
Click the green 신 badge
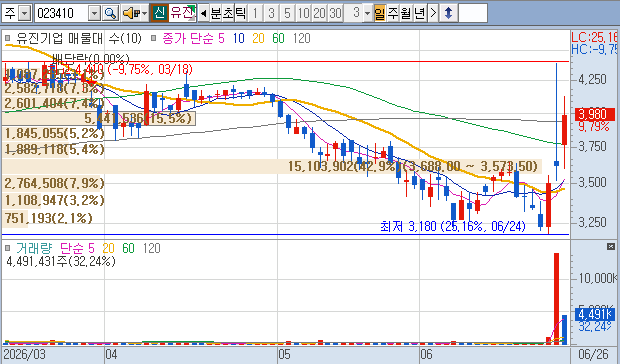[159, 13]
